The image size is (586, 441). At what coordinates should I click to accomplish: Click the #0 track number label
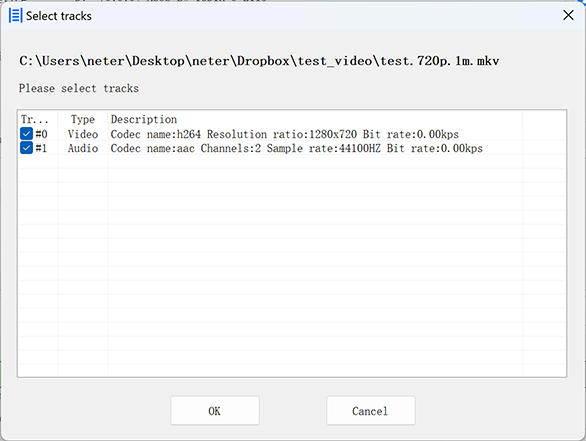coord(41,134)
